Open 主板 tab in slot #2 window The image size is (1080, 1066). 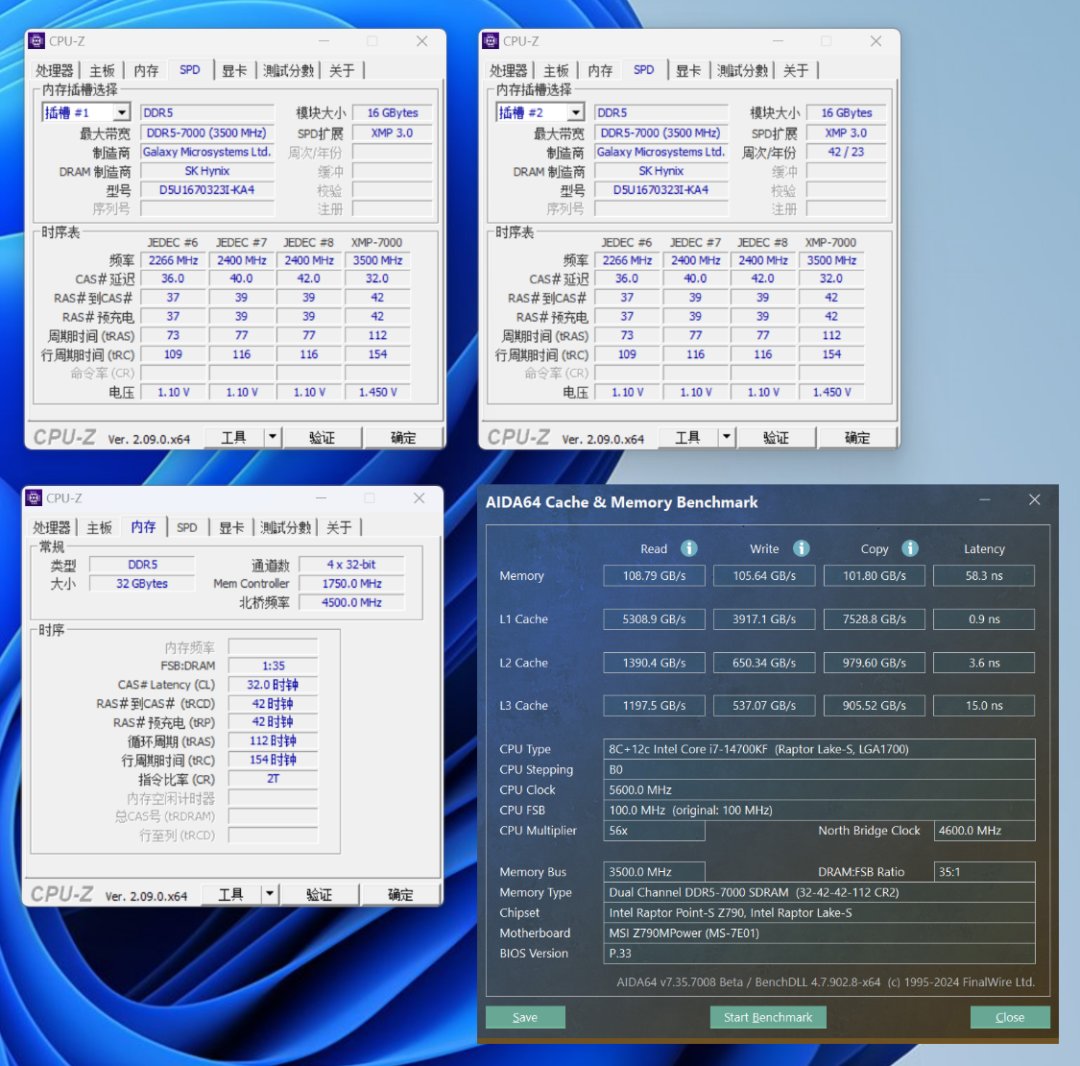click(x=556, y=70)
